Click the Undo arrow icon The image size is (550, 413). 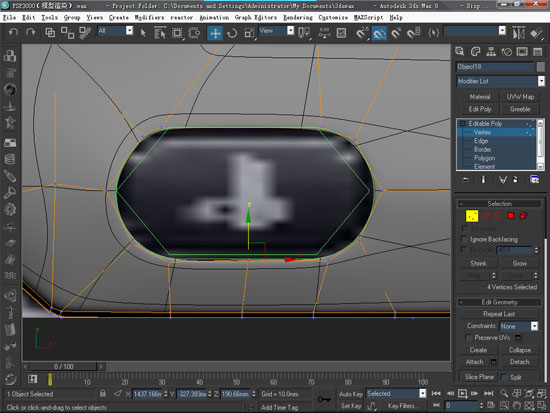tap(13, 33)
